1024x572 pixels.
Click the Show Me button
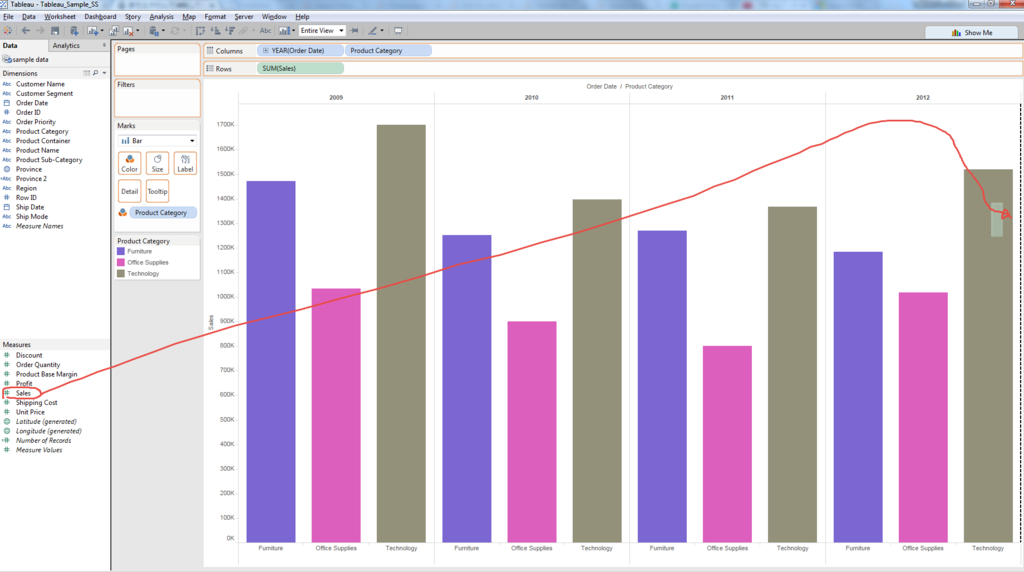coord(972,33)
